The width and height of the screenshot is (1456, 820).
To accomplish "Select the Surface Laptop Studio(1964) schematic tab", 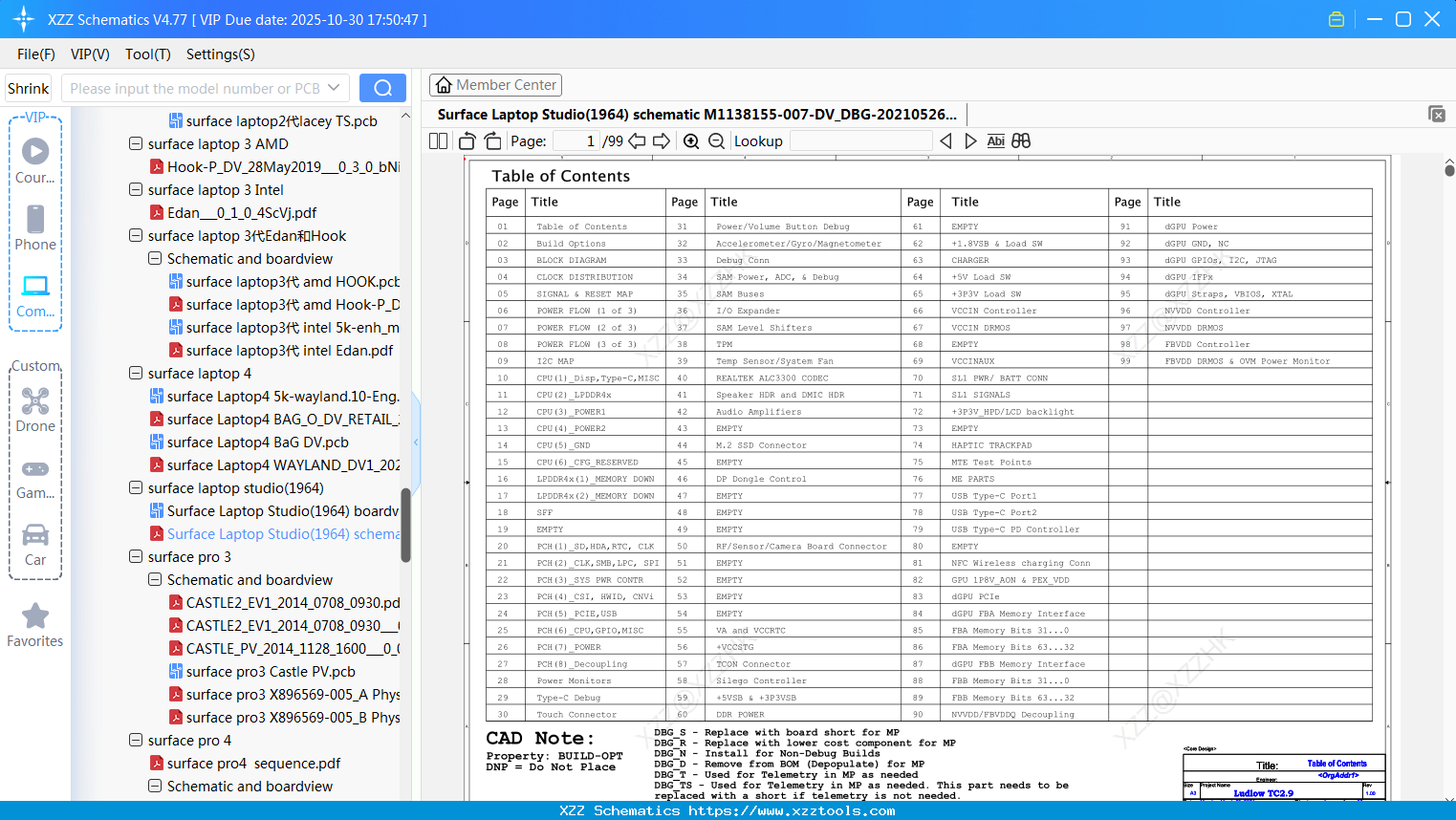I will point(697,114).
